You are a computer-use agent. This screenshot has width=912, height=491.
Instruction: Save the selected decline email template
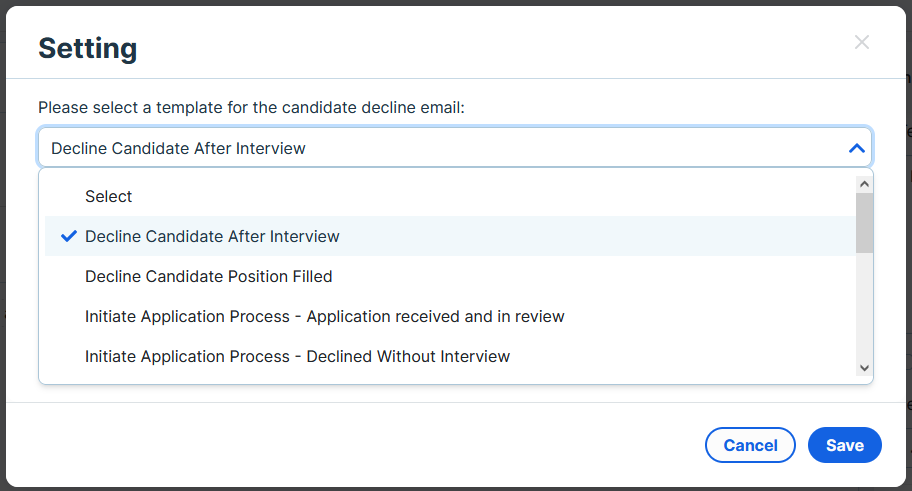(845, 445)
